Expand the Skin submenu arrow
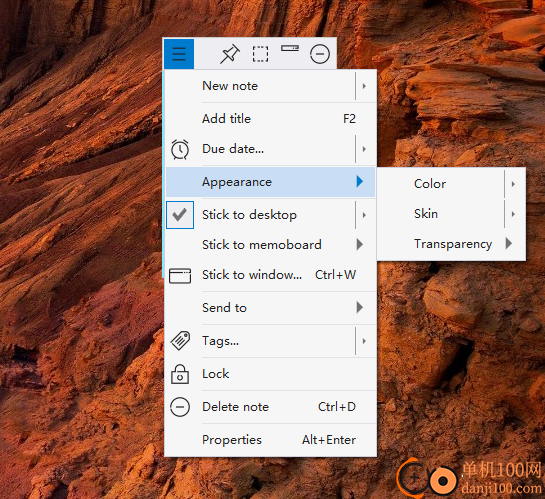The image size is (545, 499). pyautogui.click(x=513, y=214)
